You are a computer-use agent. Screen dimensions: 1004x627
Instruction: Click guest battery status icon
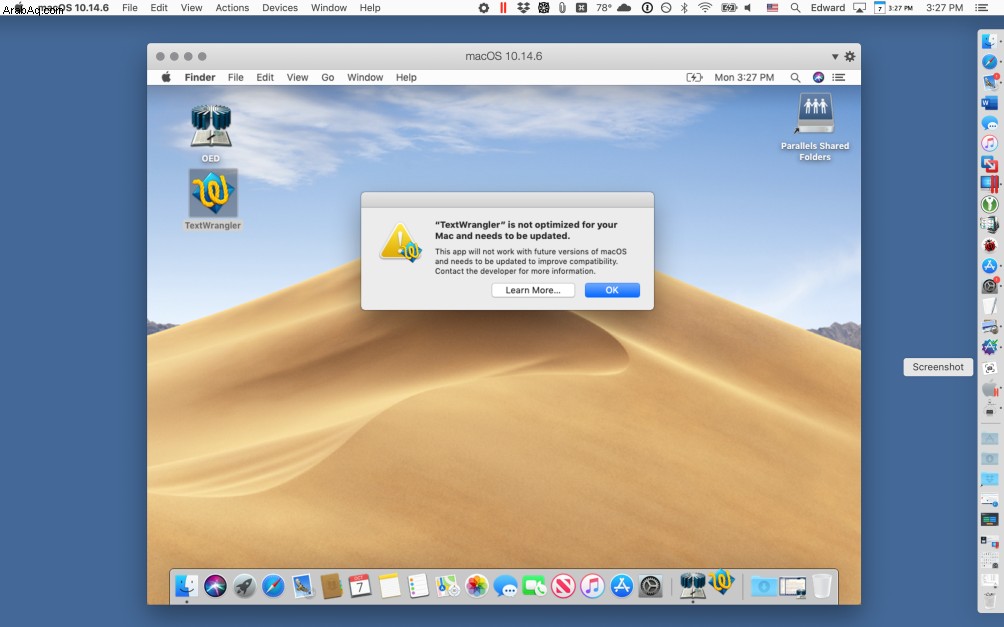click(x=694, y=77)
